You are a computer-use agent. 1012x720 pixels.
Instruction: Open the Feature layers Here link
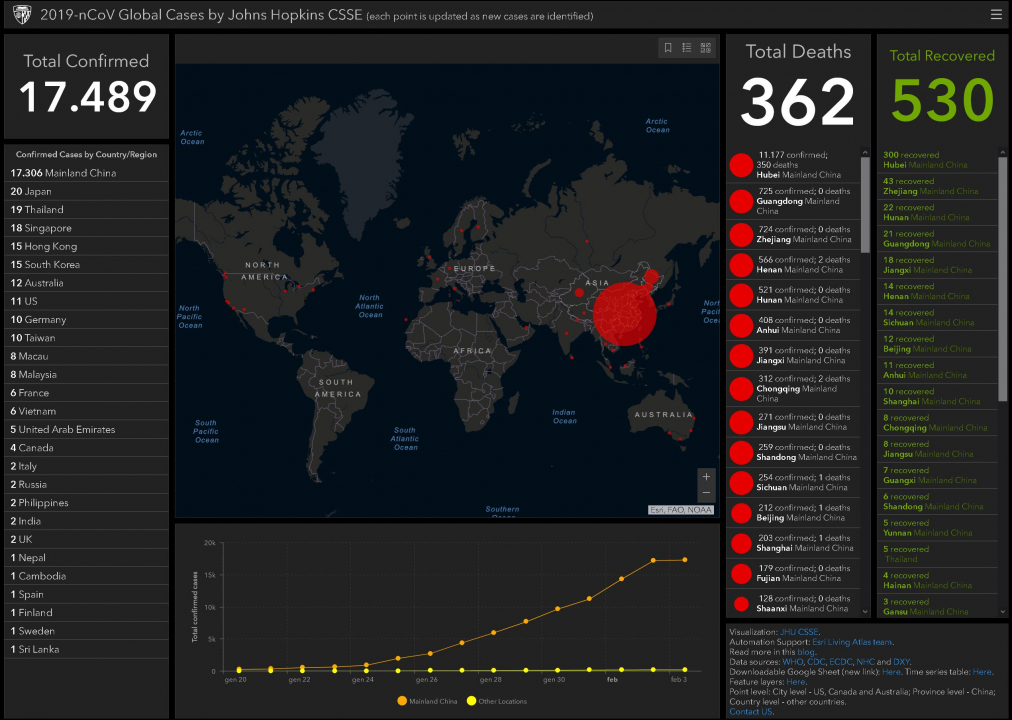[x=795, y=682]
